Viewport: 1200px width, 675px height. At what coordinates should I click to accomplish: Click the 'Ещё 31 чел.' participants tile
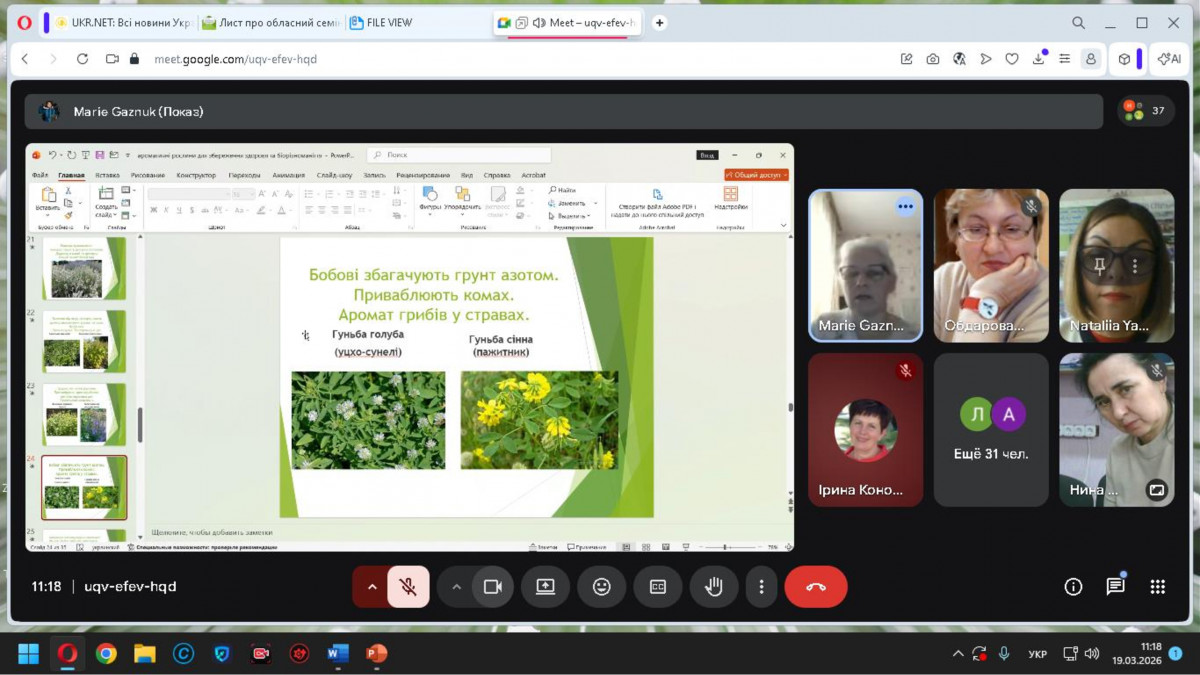[x=991, y=430]
